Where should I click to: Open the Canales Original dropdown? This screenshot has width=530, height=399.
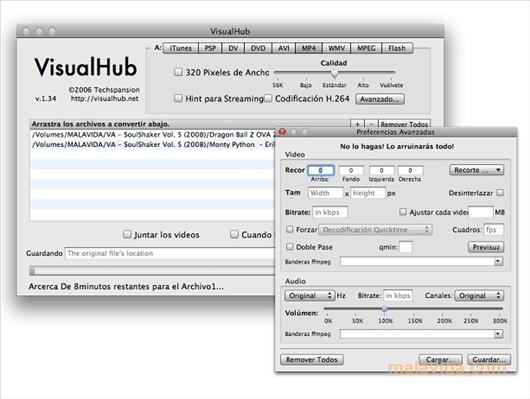click(479, 296)
